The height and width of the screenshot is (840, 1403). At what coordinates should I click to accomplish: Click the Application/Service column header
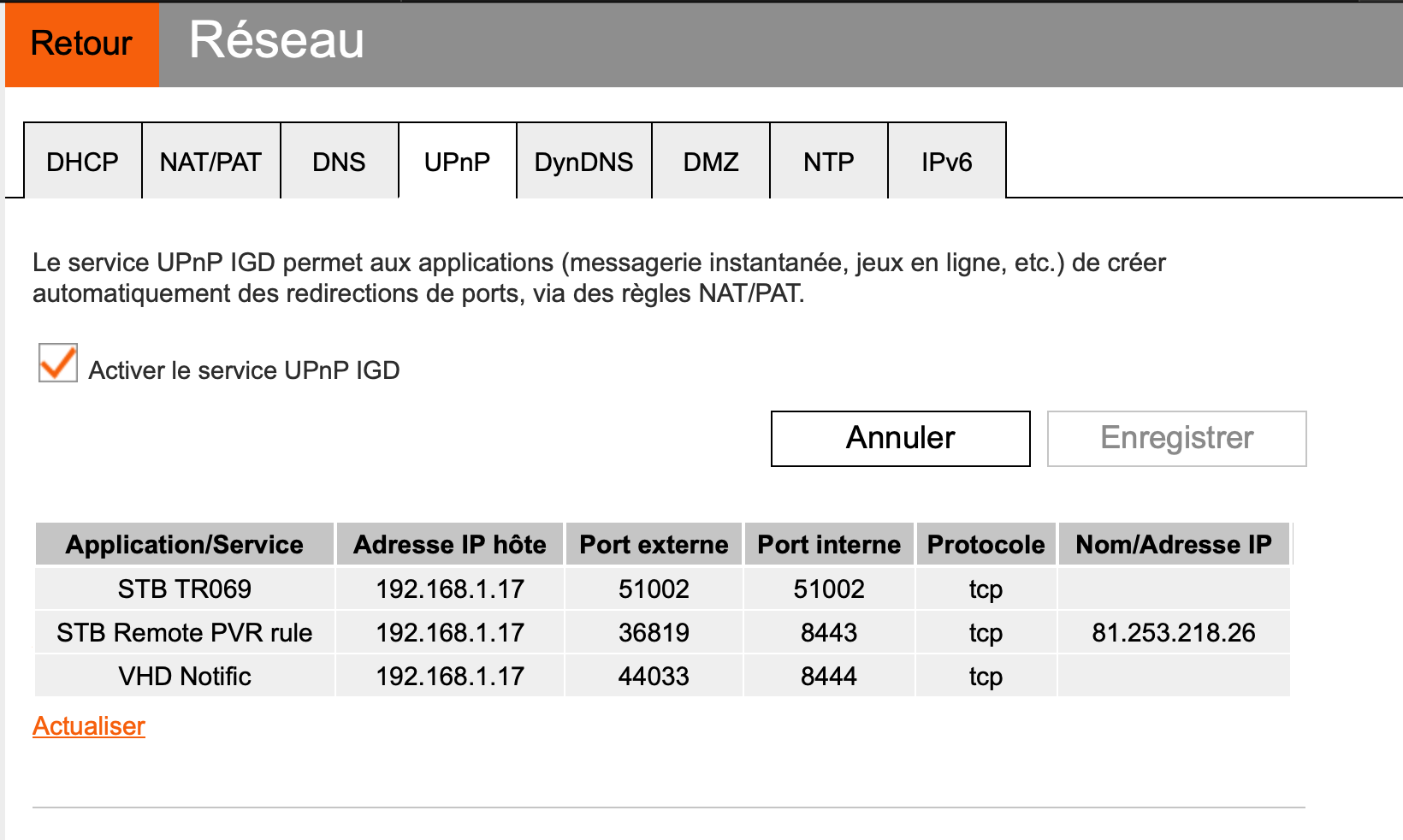[x=185, y=545]
